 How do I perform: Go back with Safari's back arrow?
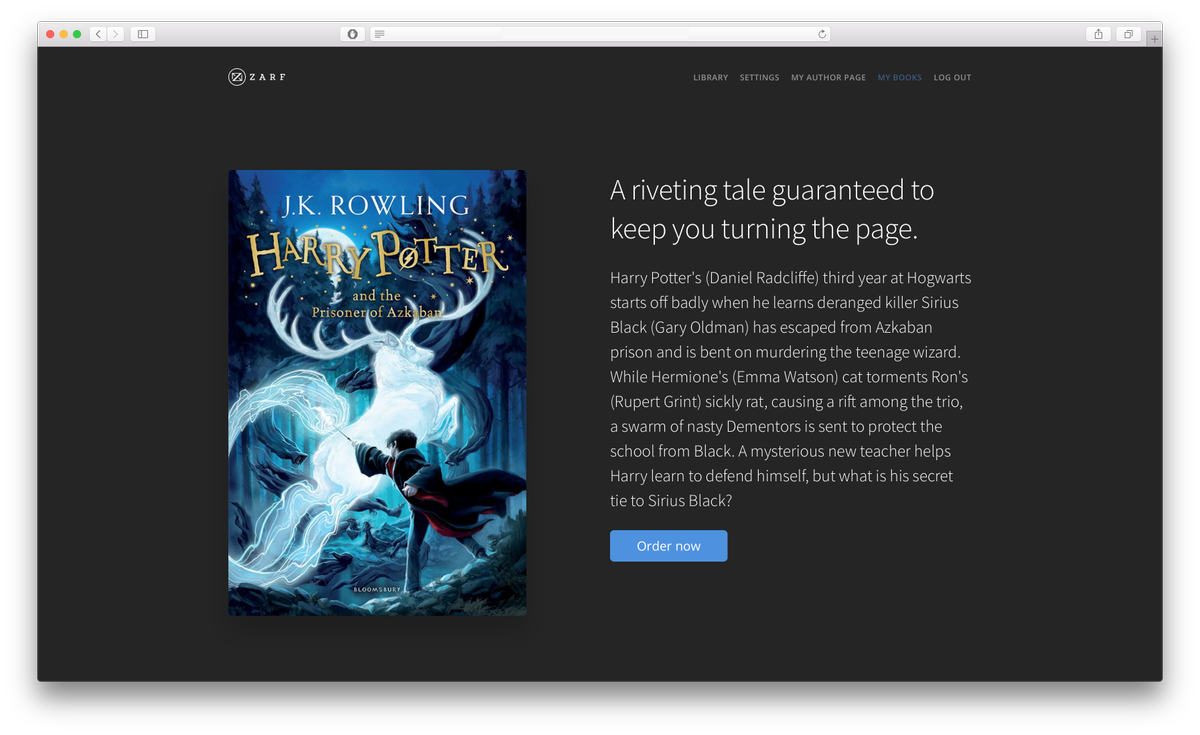[x=98, y=34]
